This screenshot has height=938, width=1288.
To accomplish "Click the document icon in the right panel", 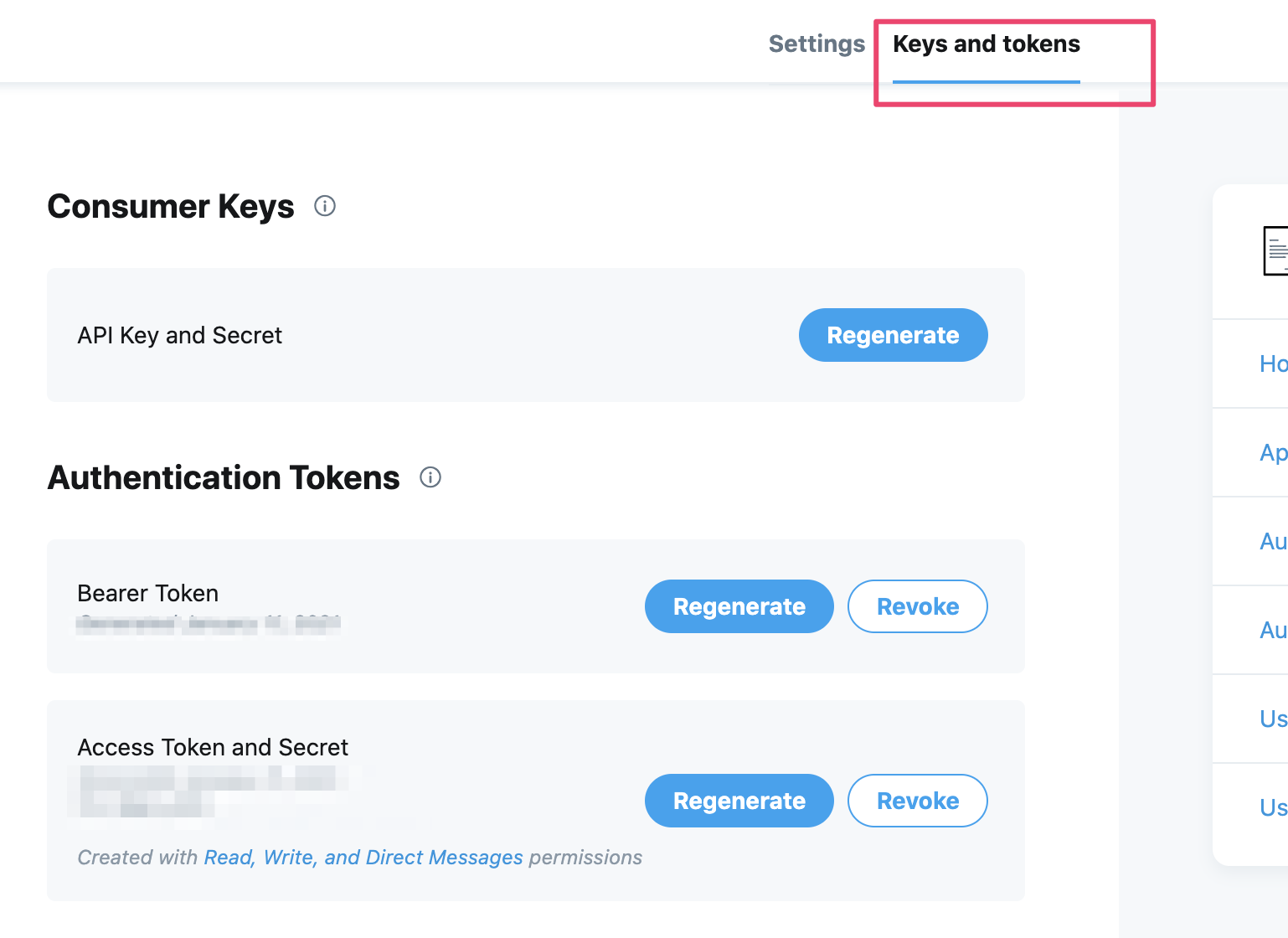I will (1275, 250).
